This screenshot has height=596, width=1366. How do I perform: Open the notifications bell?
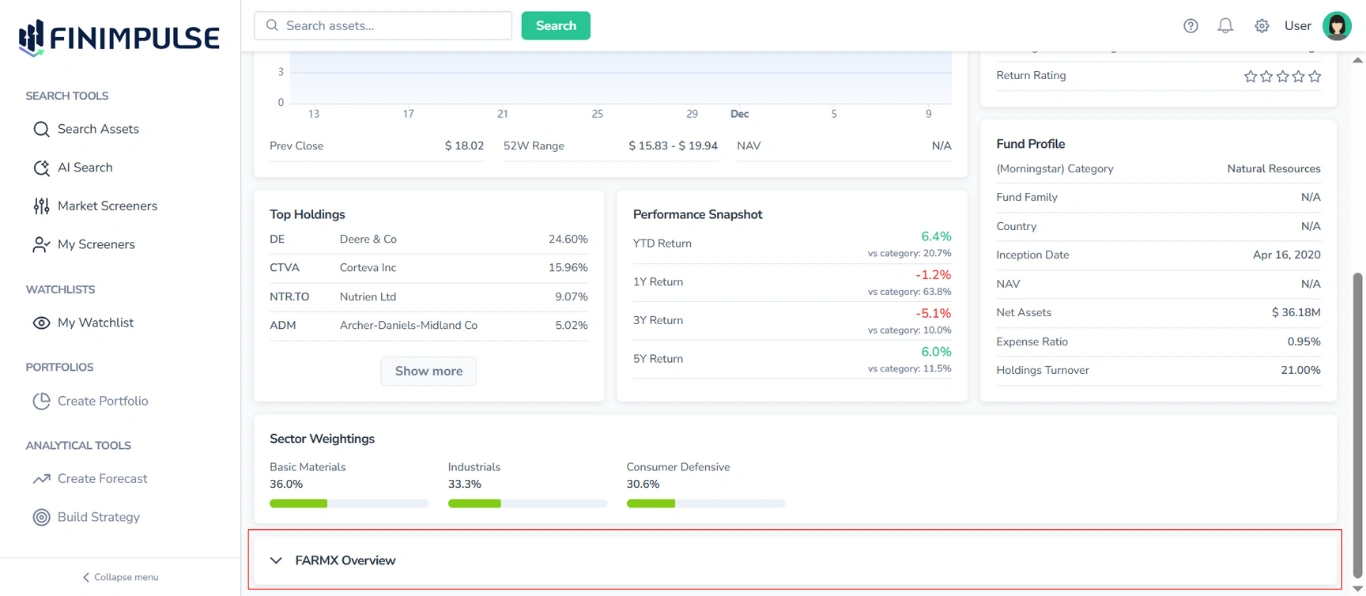click(1225, 25)
